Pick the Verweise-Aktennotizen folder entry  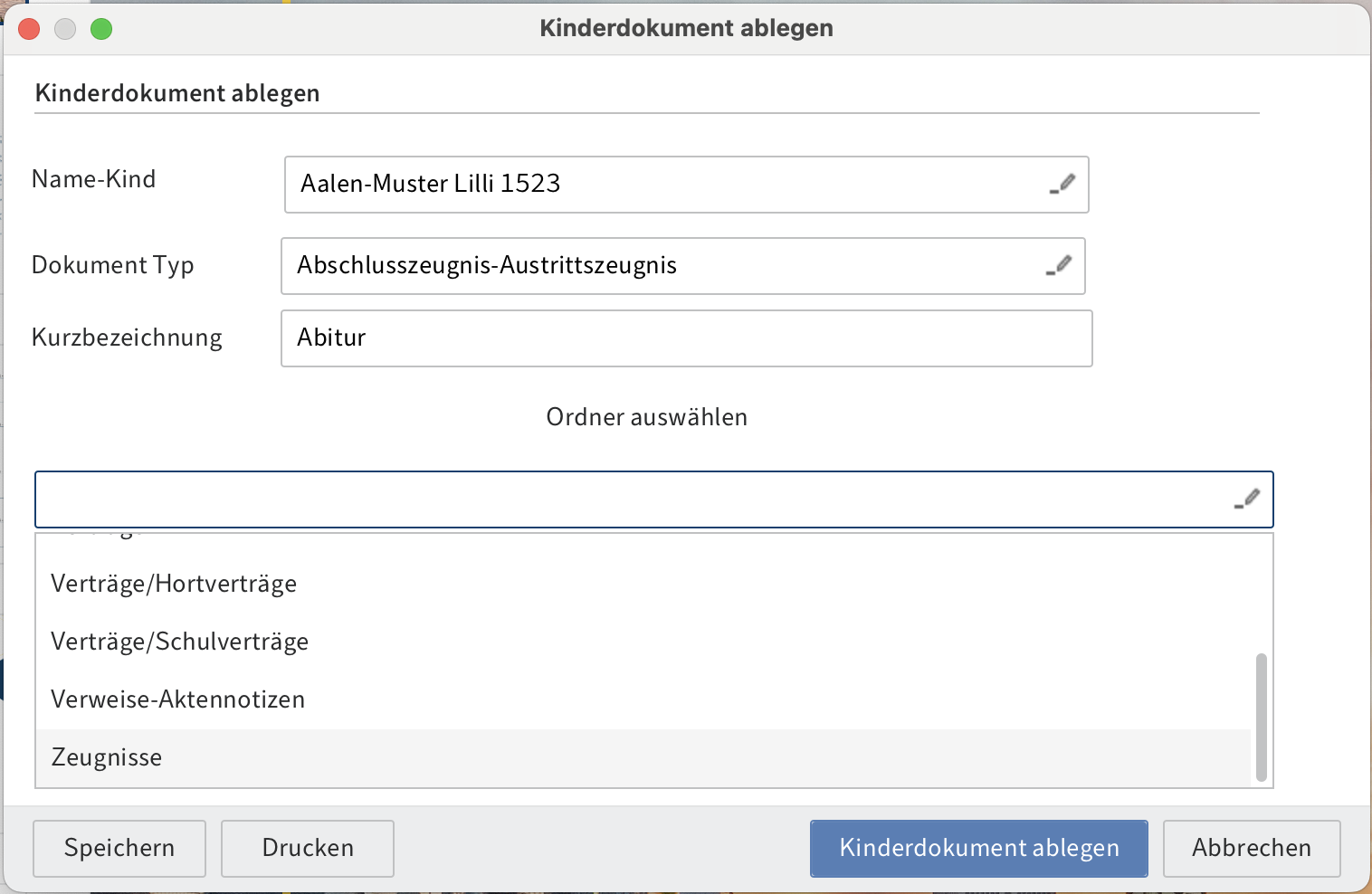(x=177, y=699)
